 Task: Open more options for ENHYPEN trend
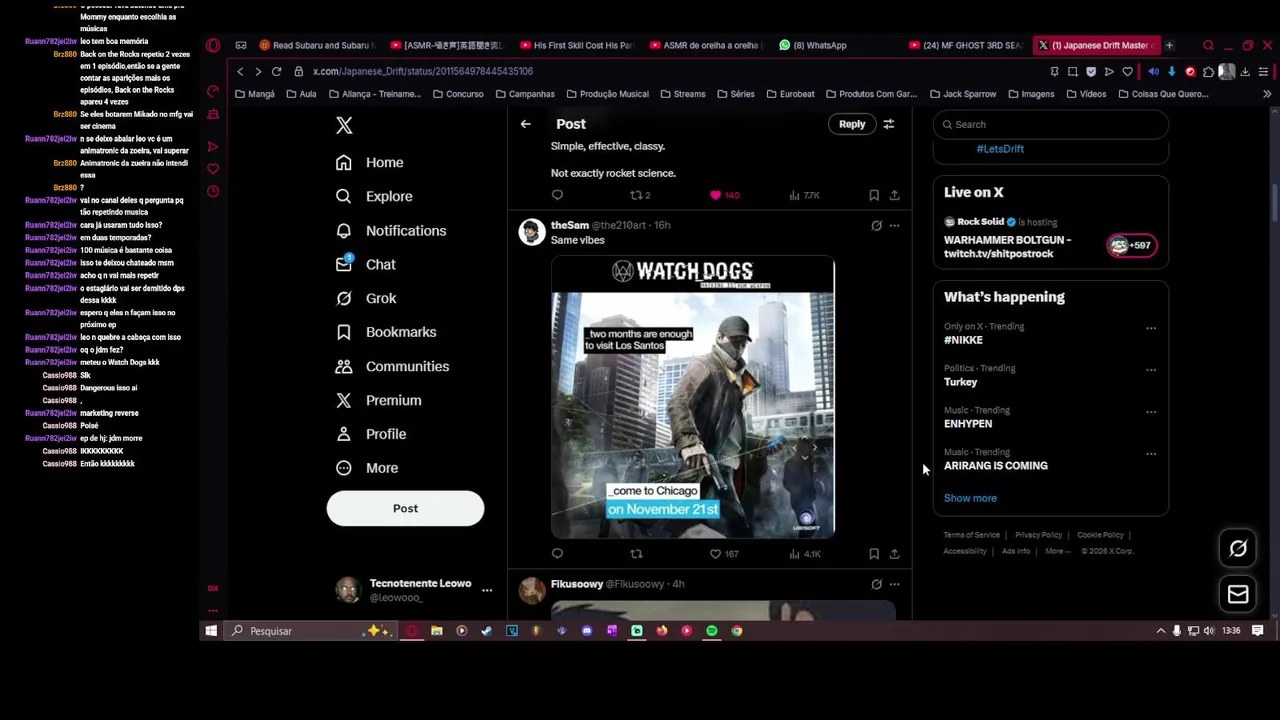point(1151,412)
